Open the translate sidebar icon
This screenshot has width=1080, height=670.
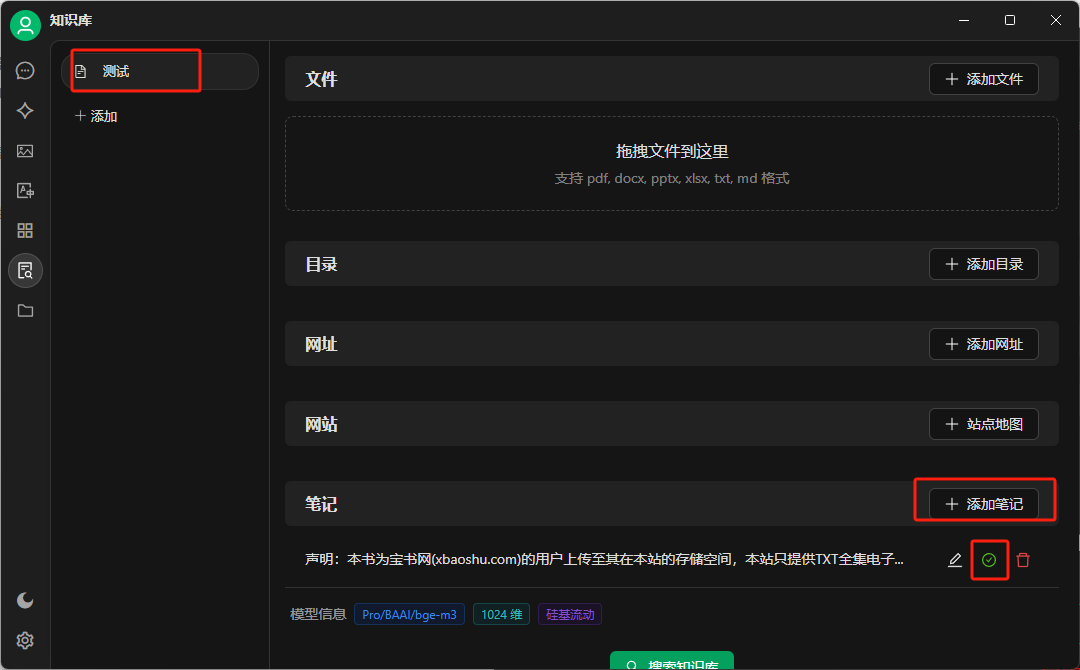pyautogui.click(x=25, y=191)
